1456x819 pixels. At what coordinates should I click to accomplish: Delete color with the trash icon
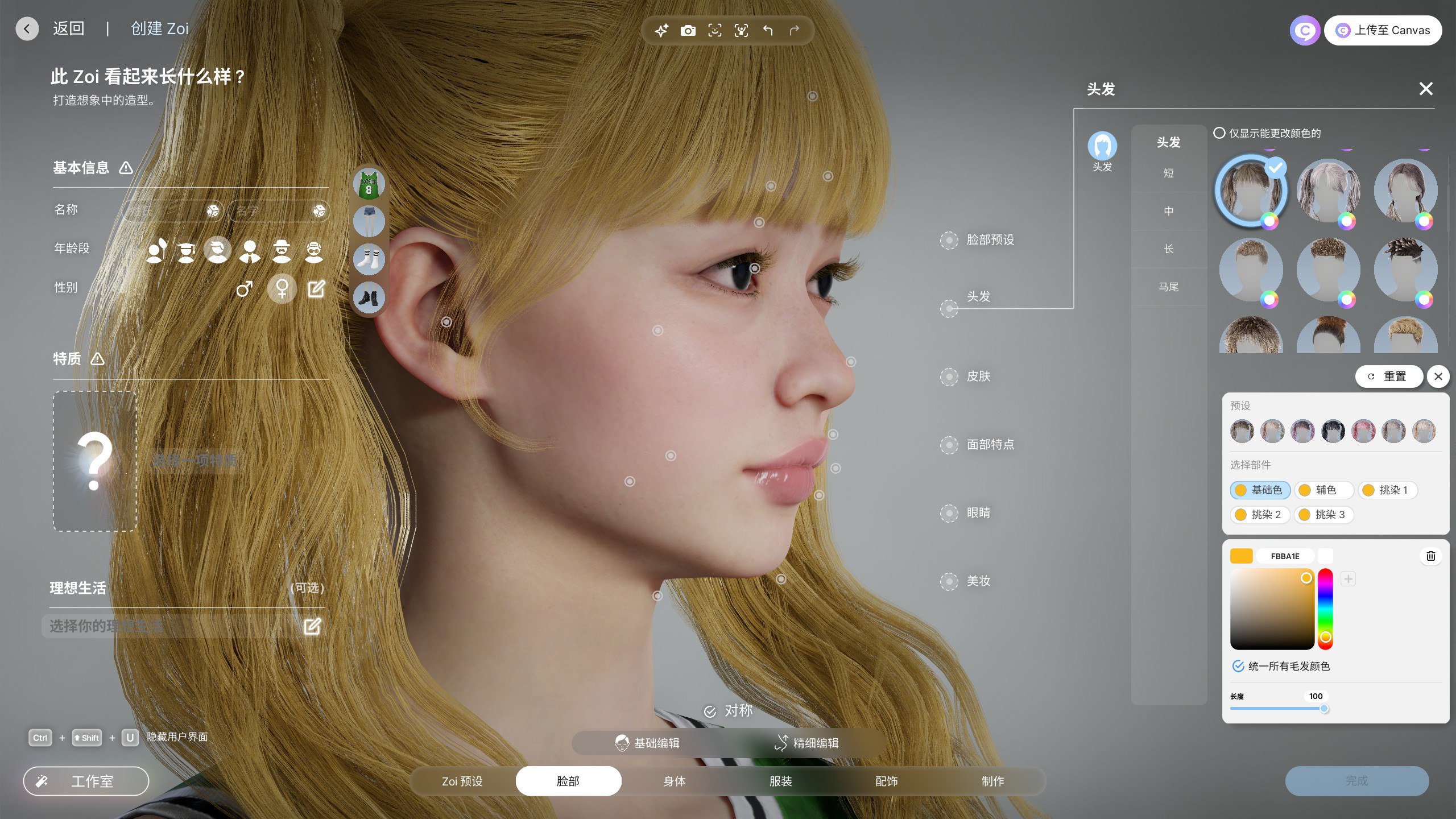(x=1430, y=556)
